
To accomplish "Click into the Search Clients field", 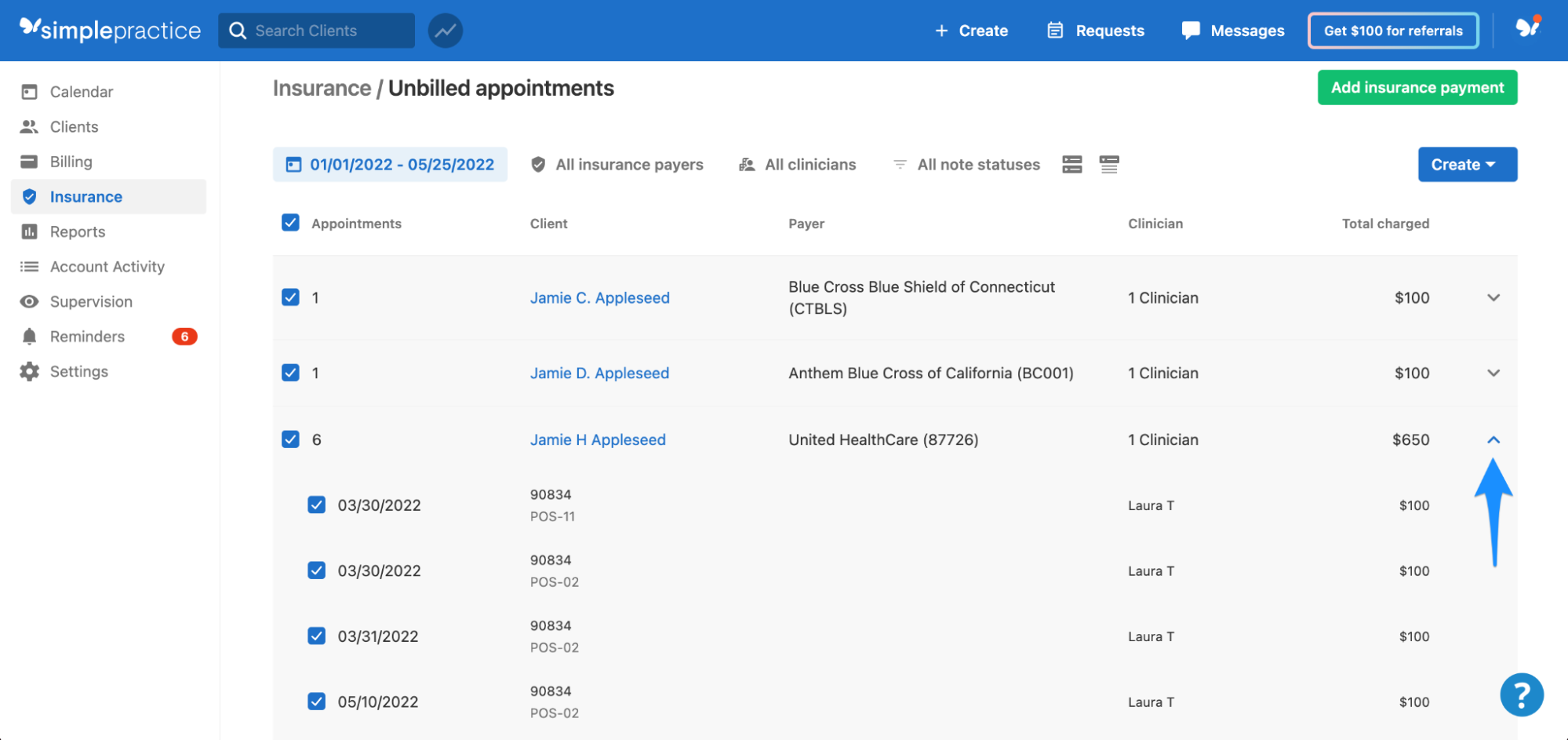I will pos(317,31).
